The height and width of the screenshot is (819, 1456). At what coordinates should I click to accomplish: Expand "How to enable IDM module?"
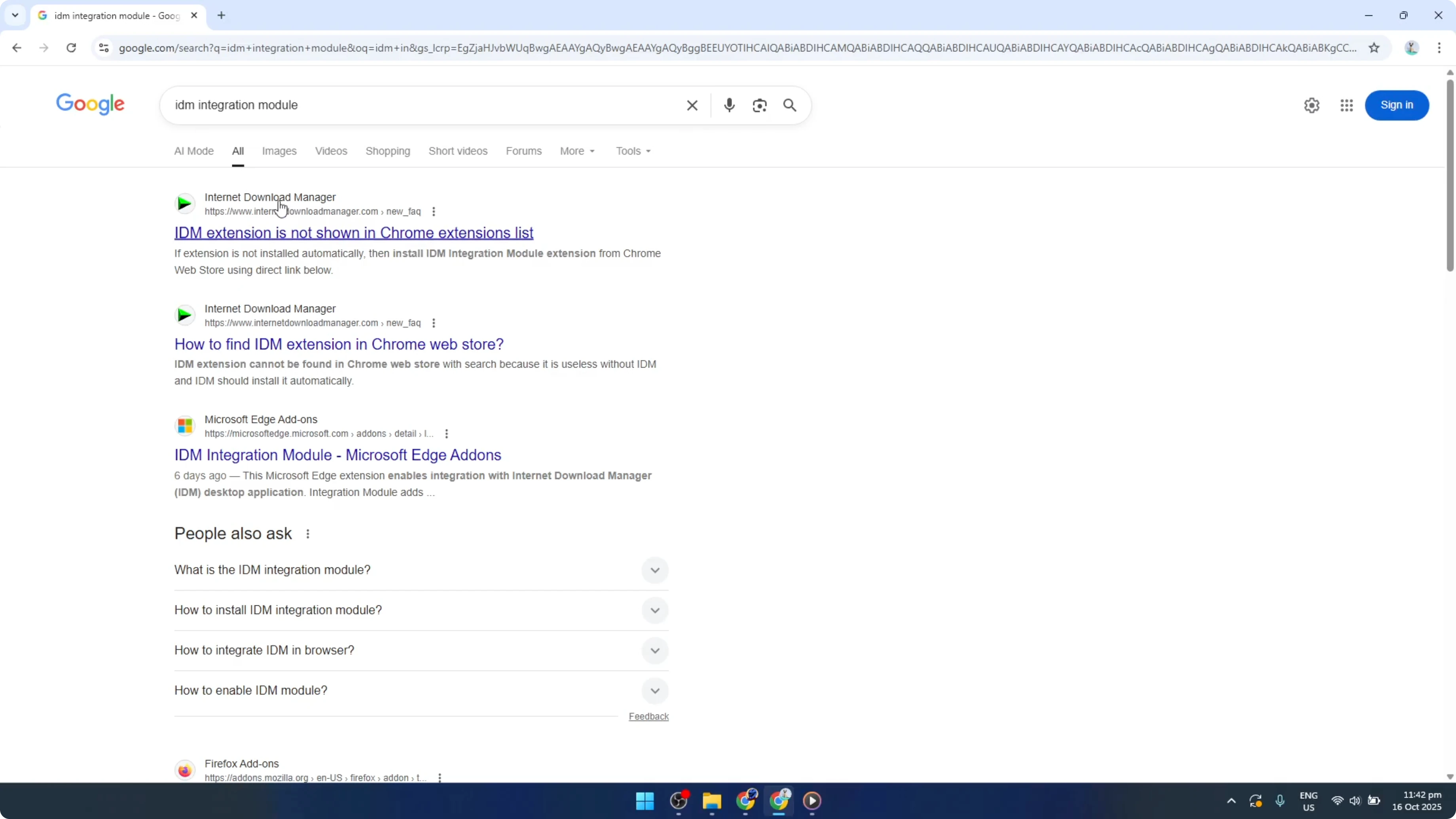(654, 690)
